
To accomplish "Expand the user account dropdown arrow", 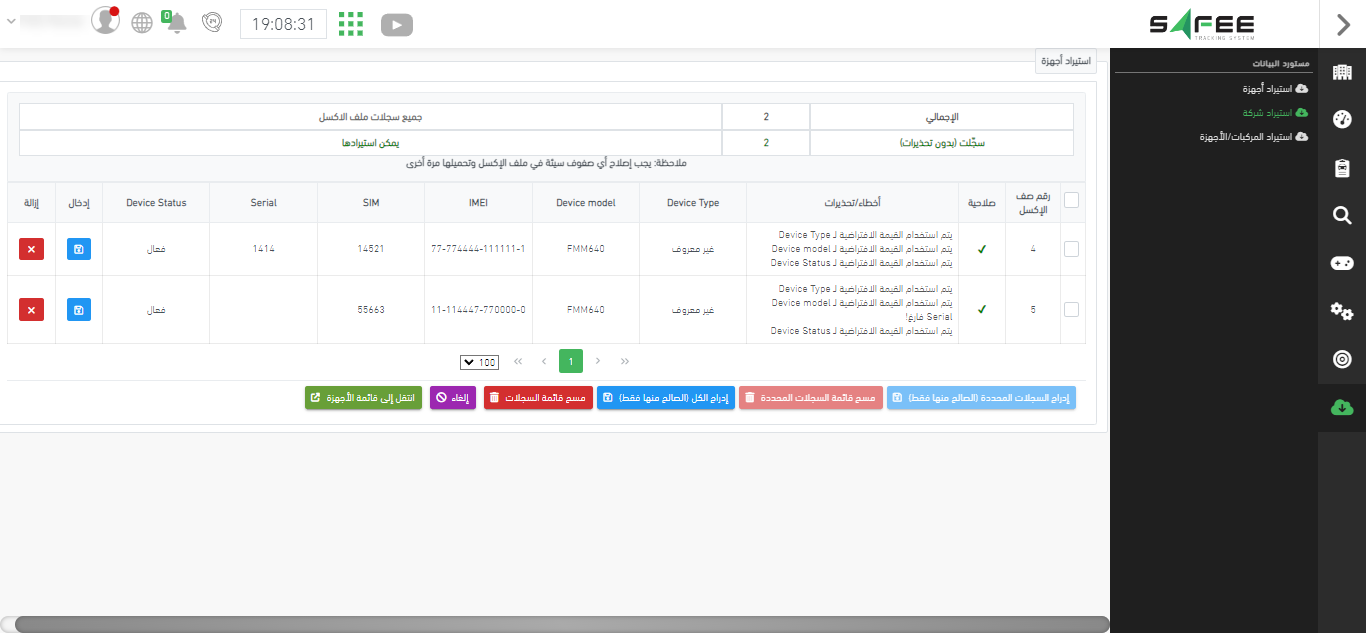I will click(x=11, y=21).
